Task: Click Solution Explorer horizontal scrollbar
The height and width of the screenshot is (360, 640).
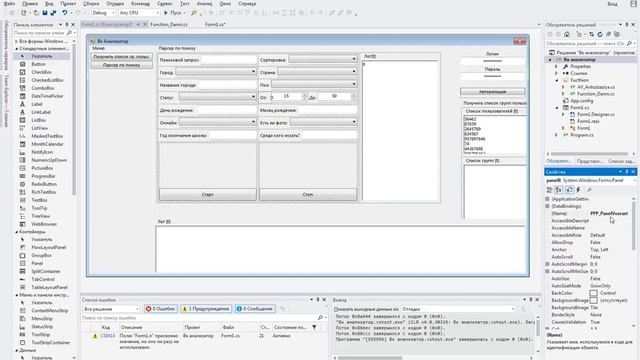Action: click(590, 154)
